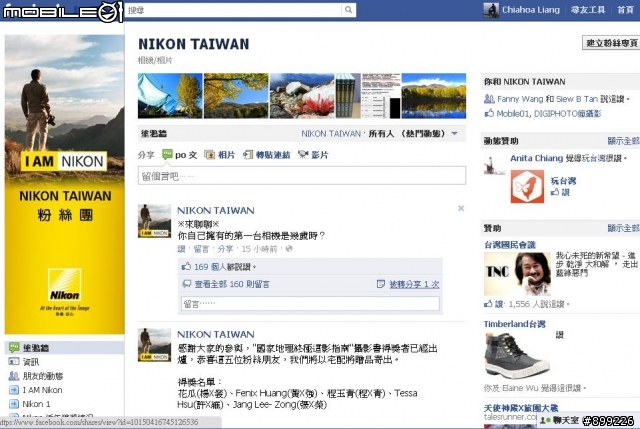Click comment bubble icon beside 查看全部
Viewport: 640px width, 429px height.
coord(187,284)
